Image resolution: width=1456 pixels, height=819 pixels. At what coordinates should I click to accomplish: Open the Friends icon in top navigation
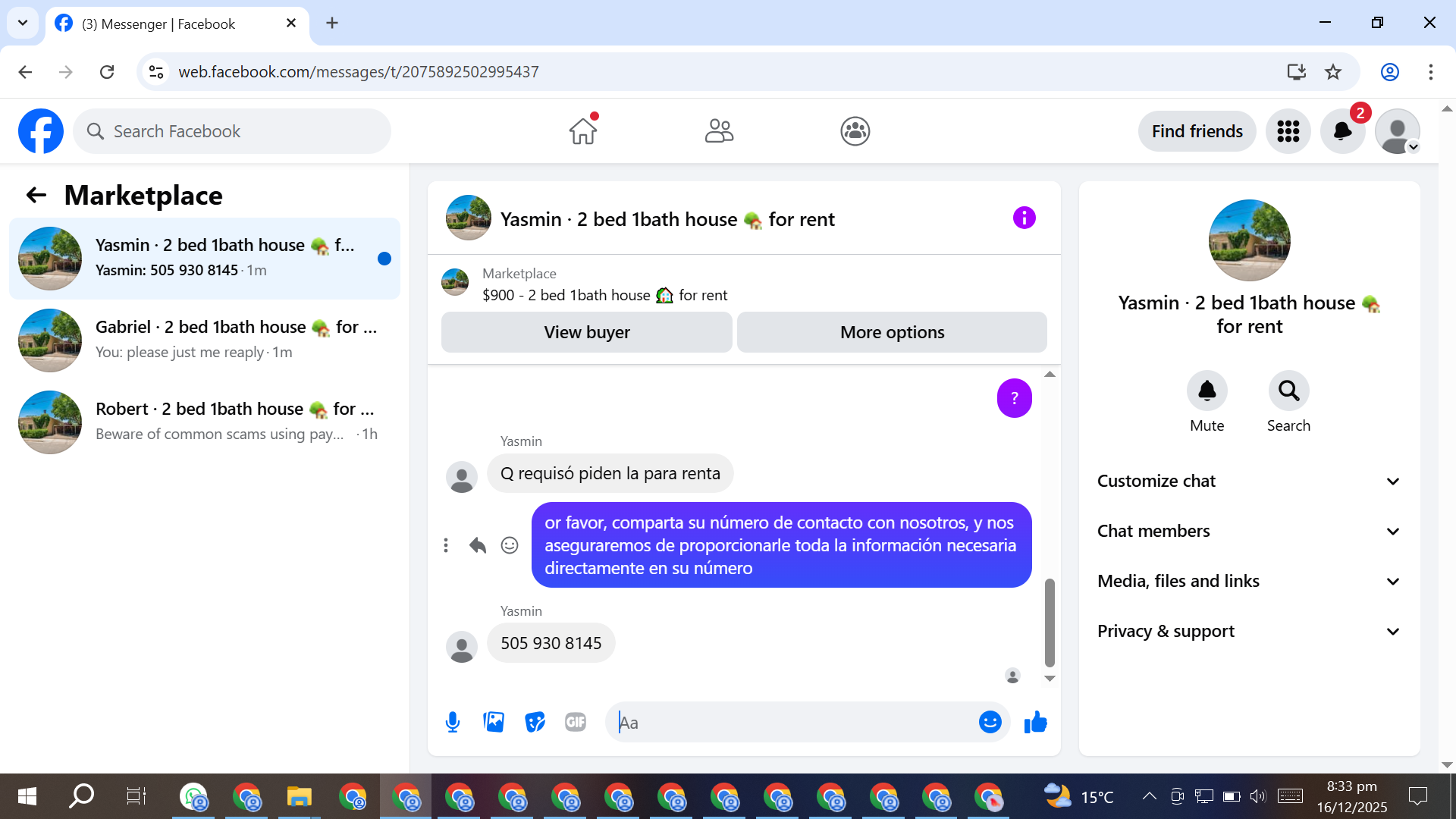pyautogui.click(x=719, y=131)
